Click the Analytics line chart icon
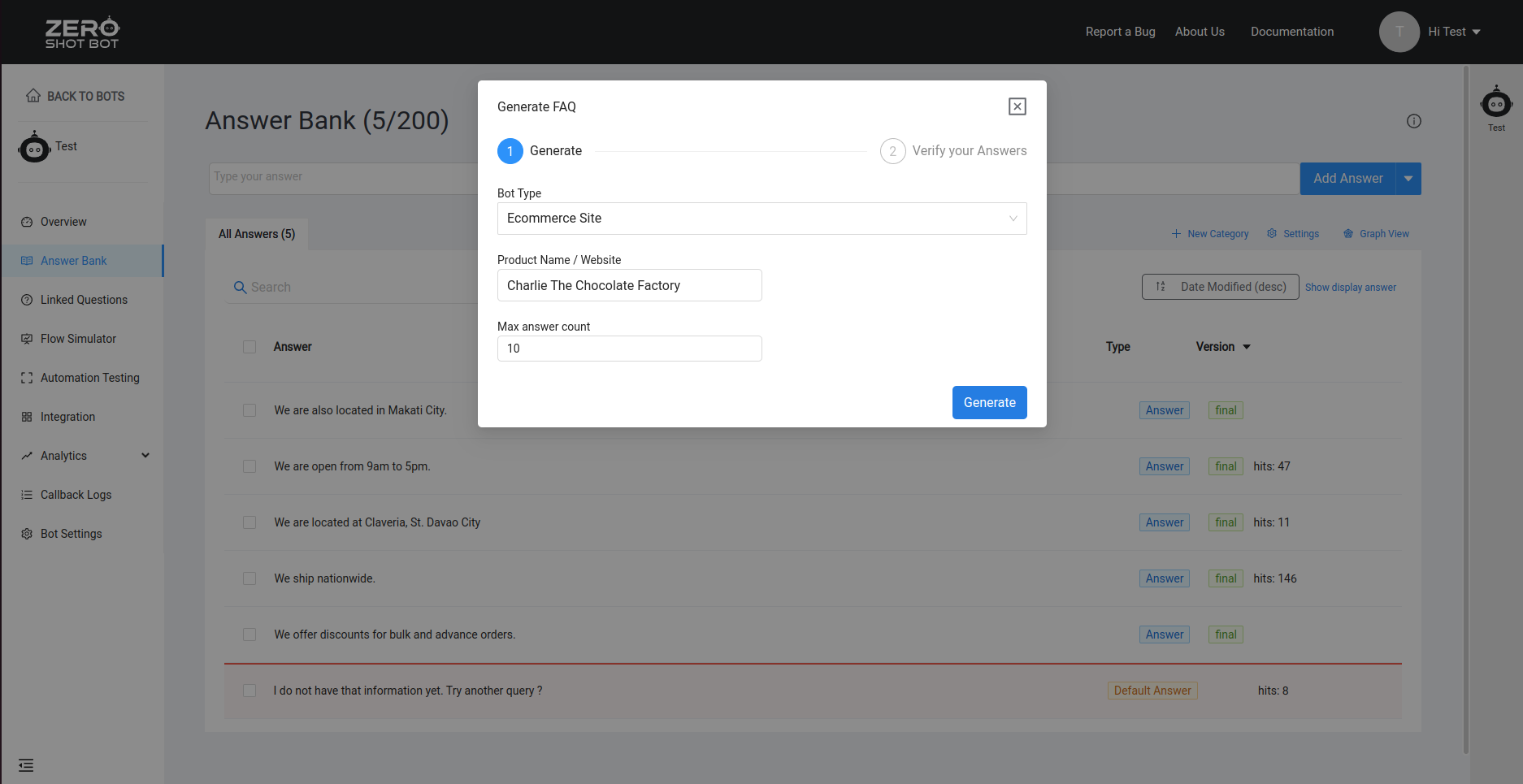 (27, 456)
